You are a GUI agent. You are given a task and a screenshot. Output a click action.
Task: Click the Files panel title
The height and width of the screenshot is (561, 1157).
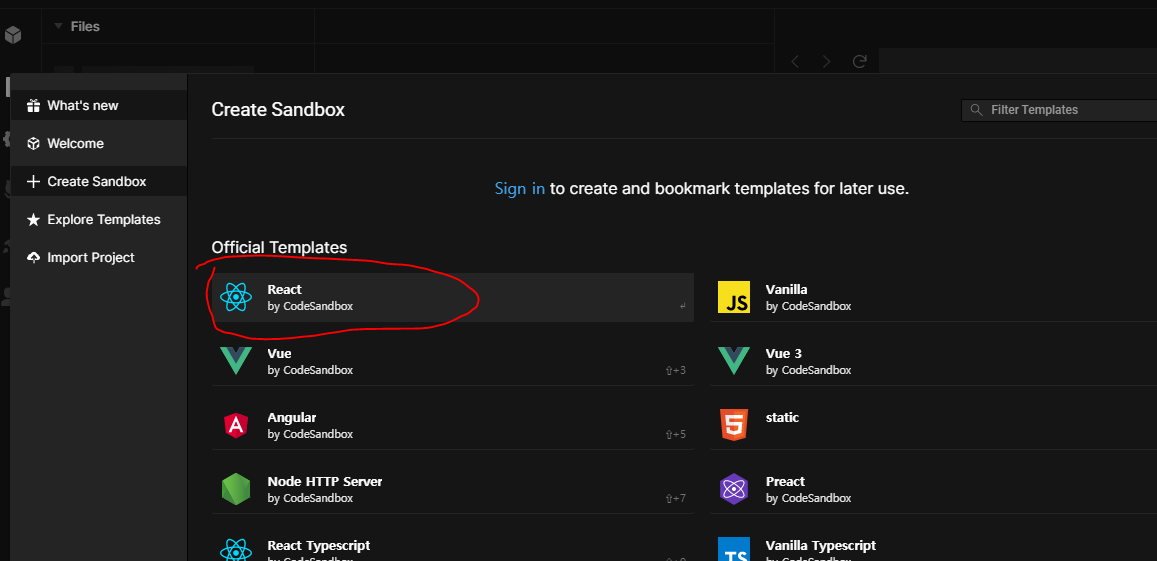point(85,26)
